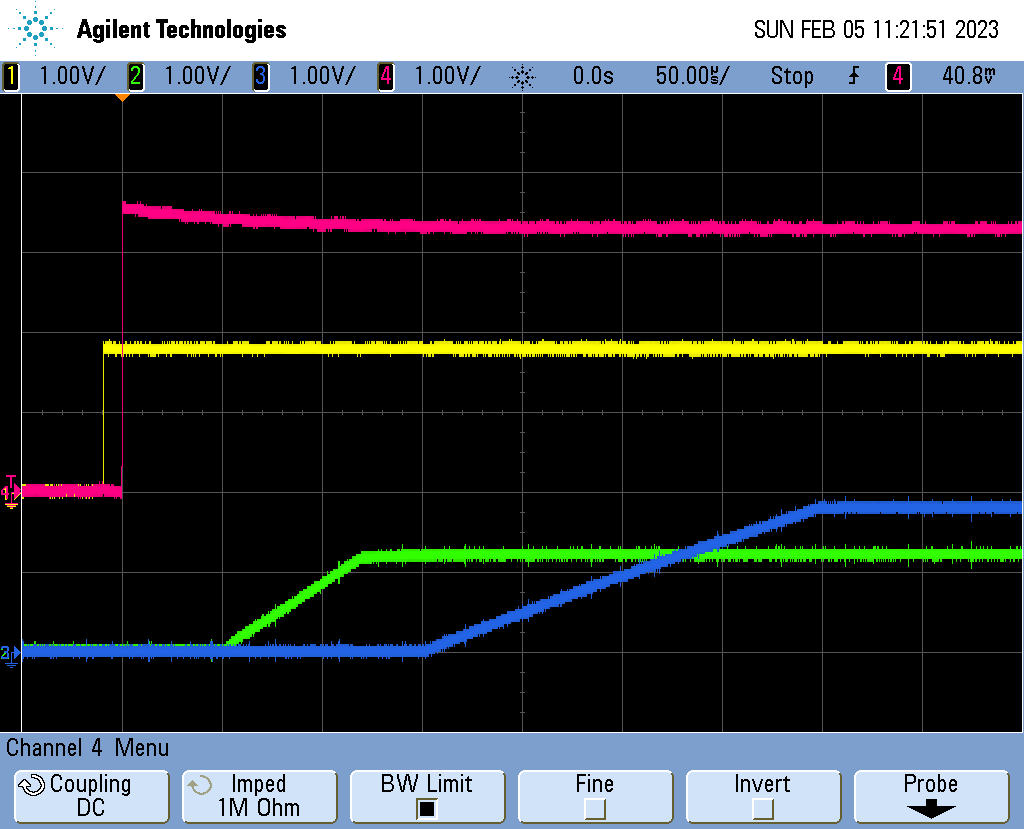This screenshot has height=829, width=1024.
Task: Select the channel 2 badge icon
Action: point(135,76)
